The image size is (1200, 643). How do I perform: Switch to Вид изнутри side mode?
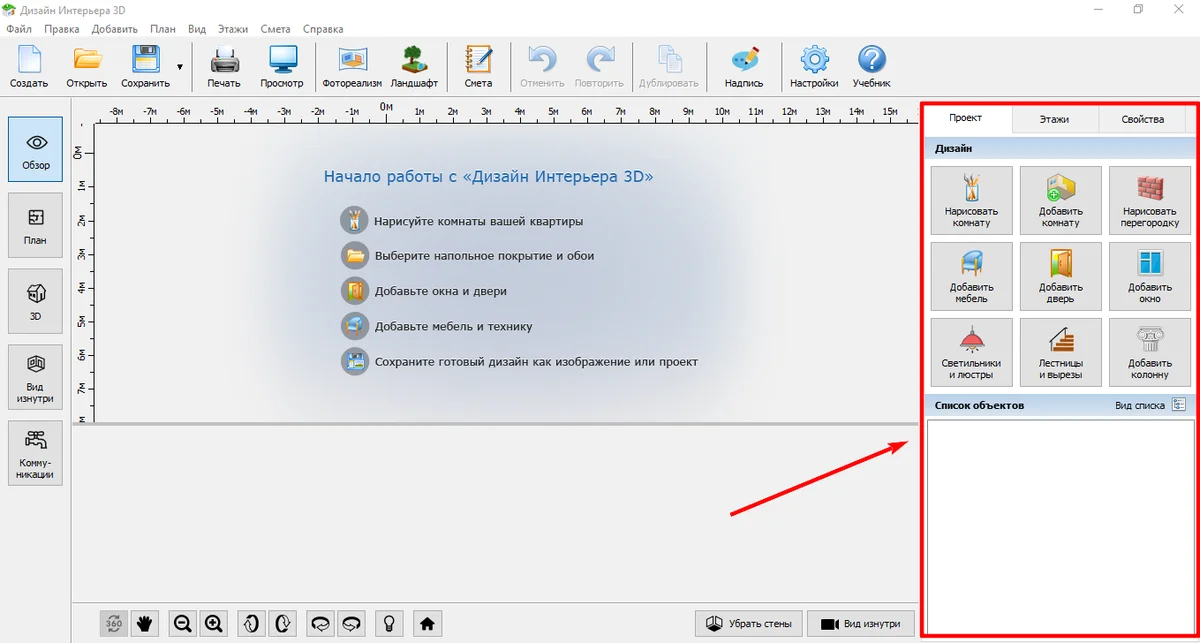[35, 377]
